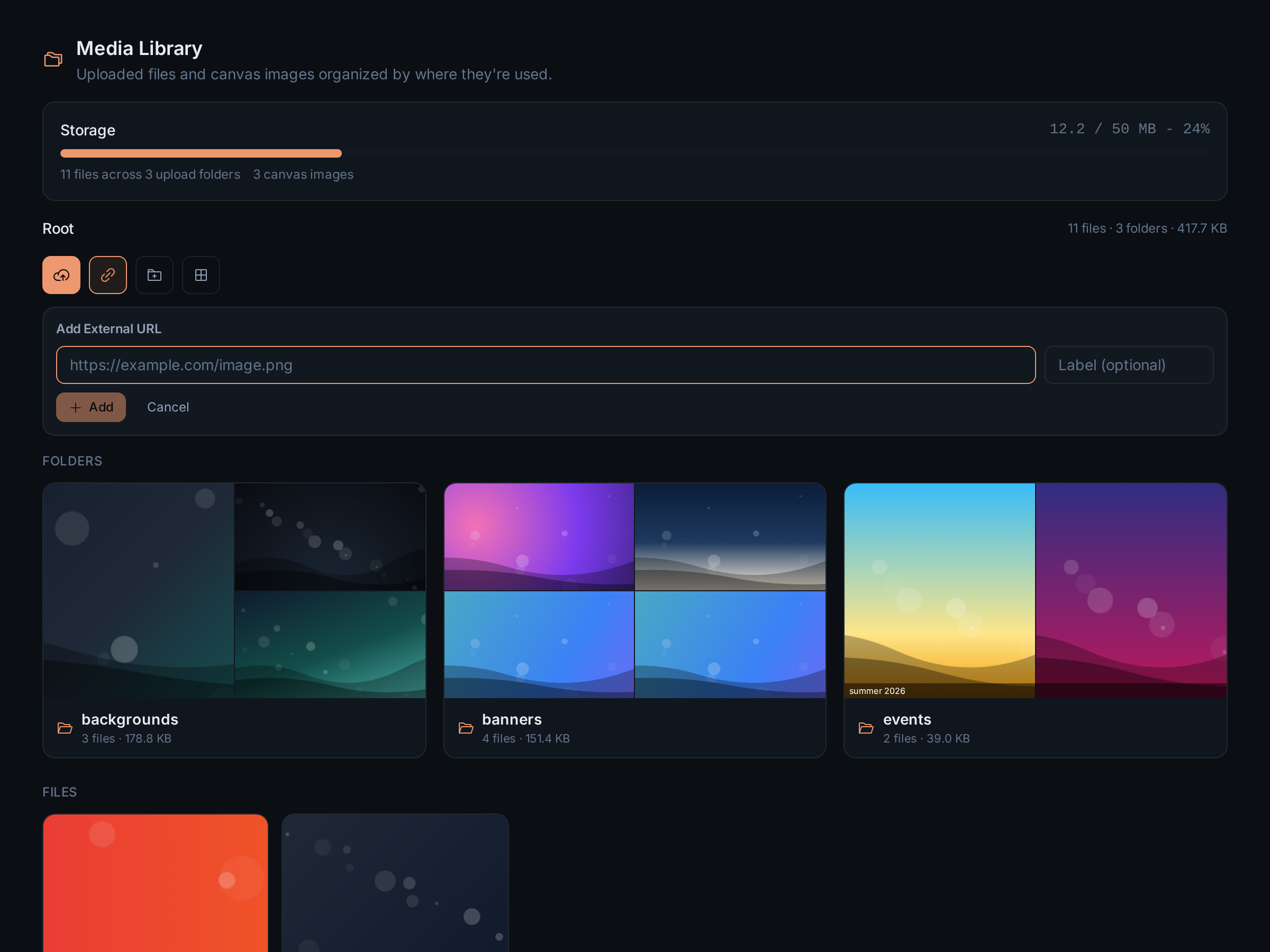This screenshot has height=952, width=1270.
Task: Switch to grid view icon
Action: [x=201, y=275]
